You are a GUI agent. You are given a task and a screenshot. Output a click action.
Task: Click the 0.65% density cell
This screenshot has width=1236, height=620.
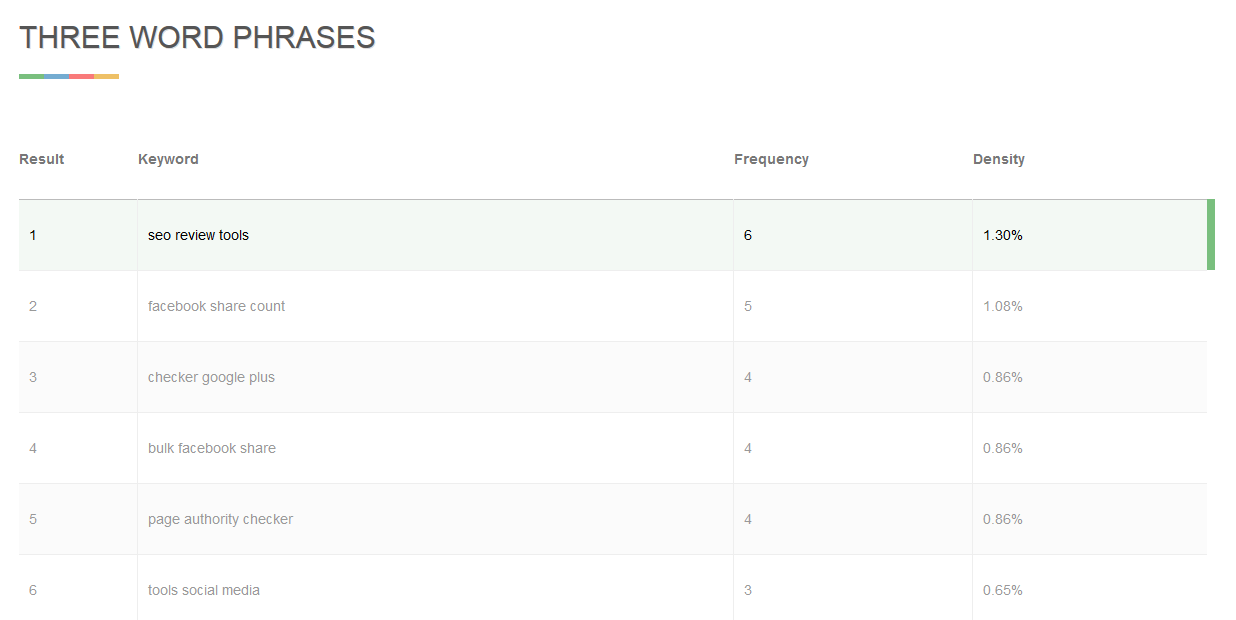click(x=1002, y=590)
